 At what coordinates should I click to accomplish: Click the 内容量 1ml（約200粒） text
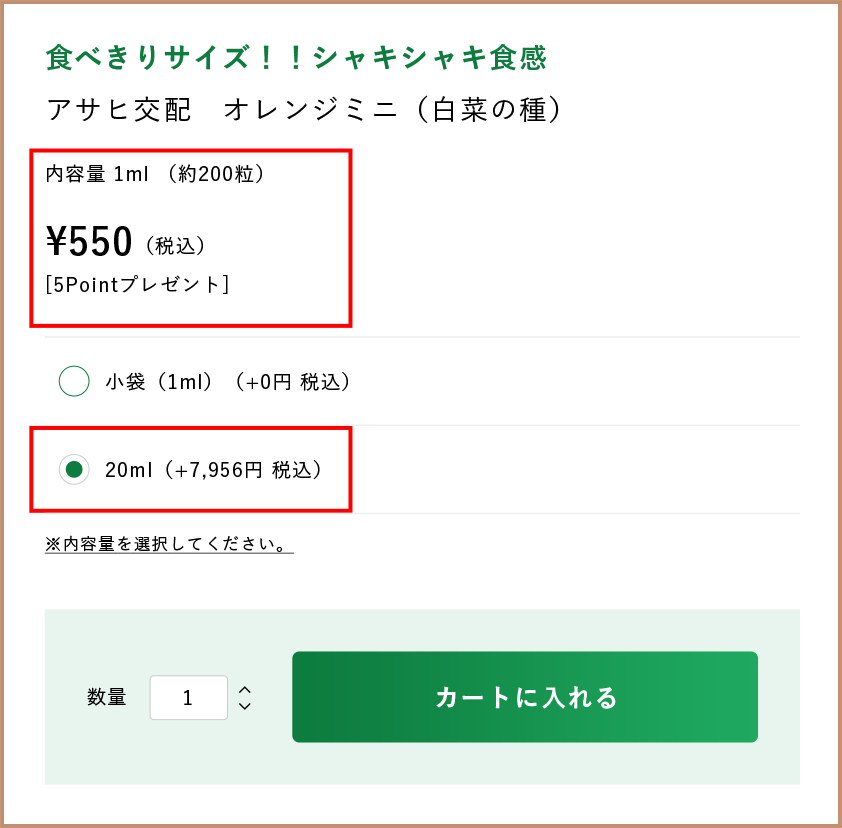pyautogui.click(x=155, y=174)
